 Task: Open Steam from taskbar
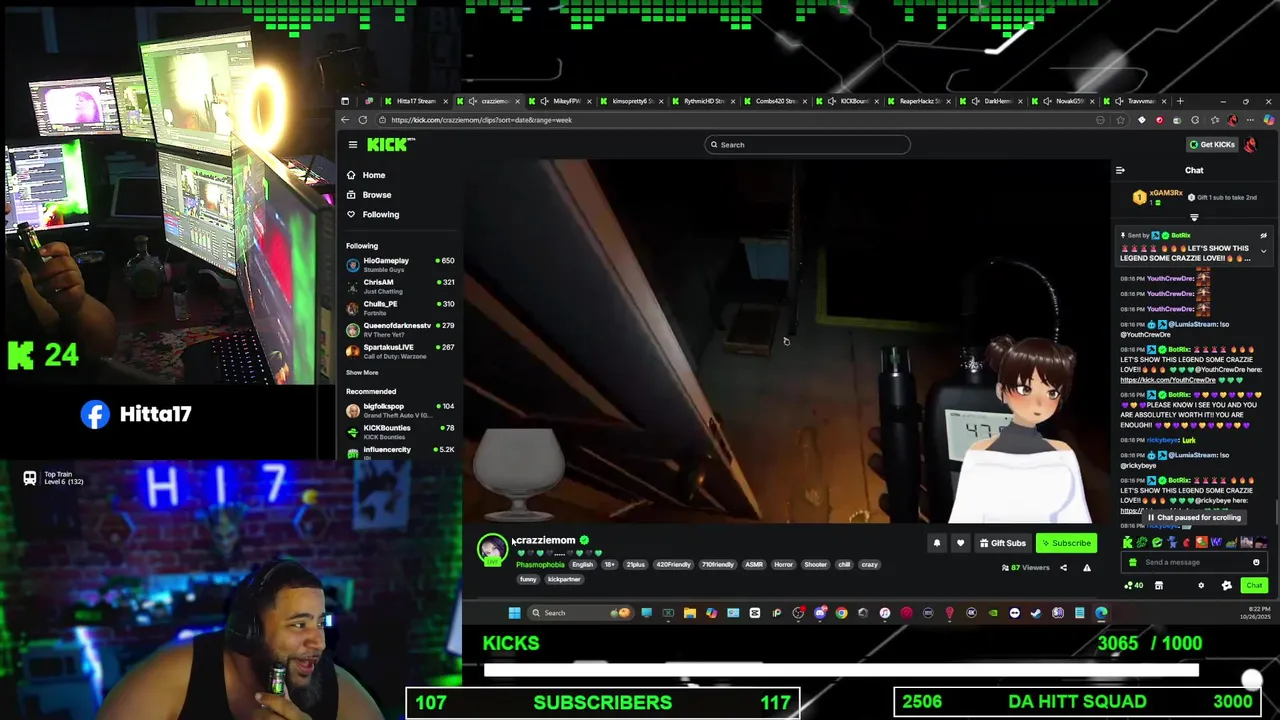1036,613
